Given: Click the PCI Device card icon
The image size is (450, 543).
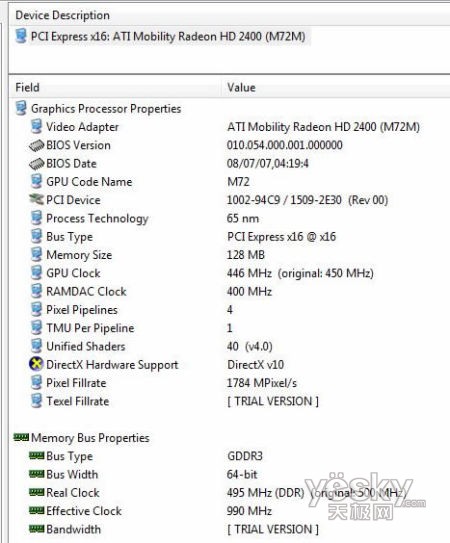Looking at the screenshot, I should [36, 199].
